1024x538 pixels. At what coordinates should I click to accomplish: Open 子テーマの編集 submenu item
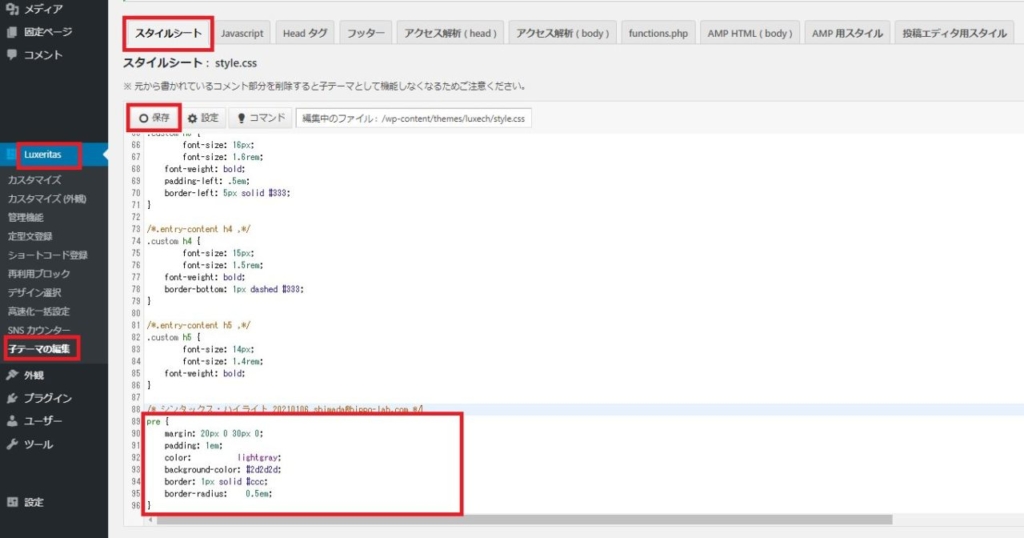pos(39,349)
